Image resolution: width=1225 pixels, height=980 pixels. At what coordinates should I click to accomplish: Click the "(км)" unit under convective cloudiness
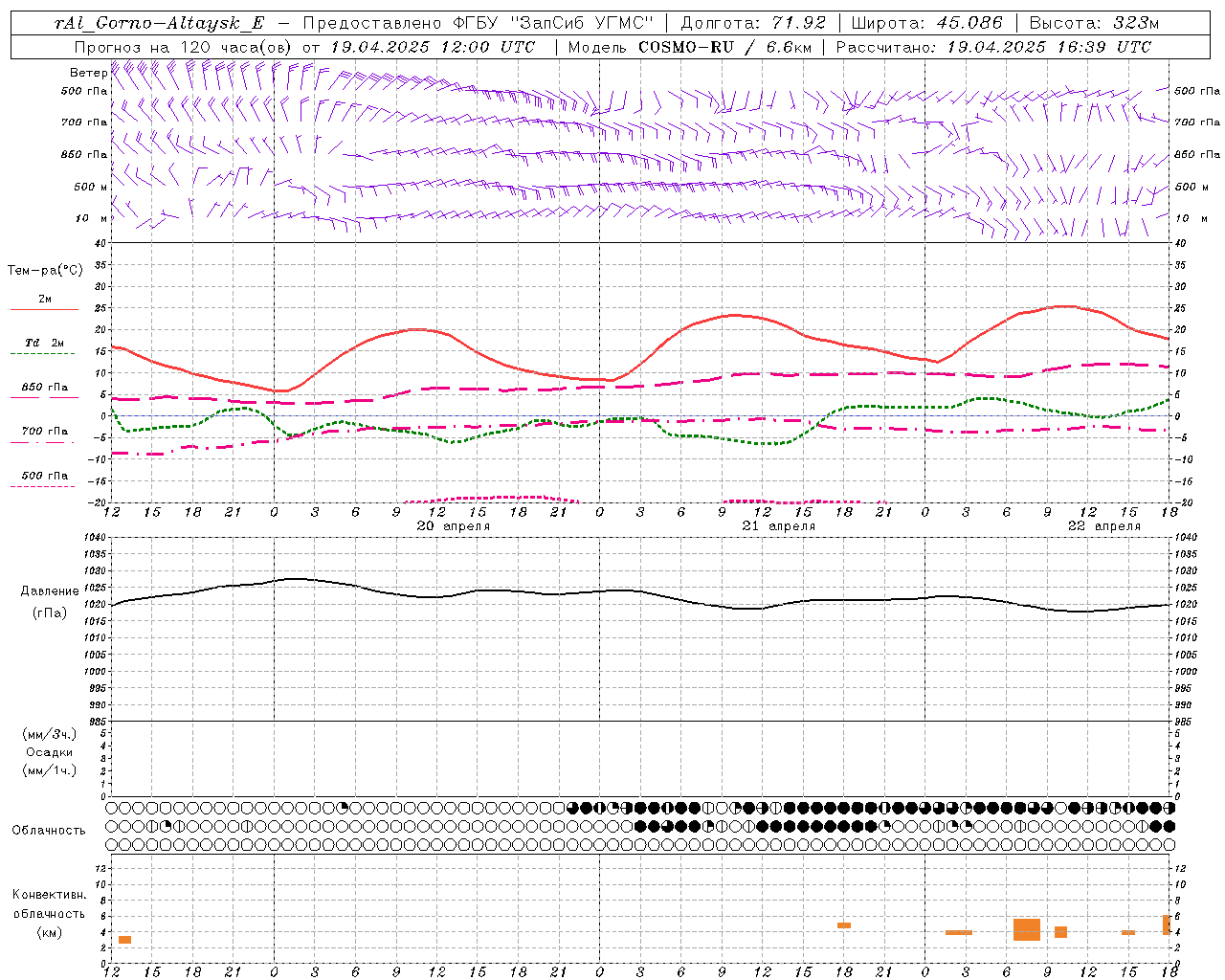[x=50, y=932]
